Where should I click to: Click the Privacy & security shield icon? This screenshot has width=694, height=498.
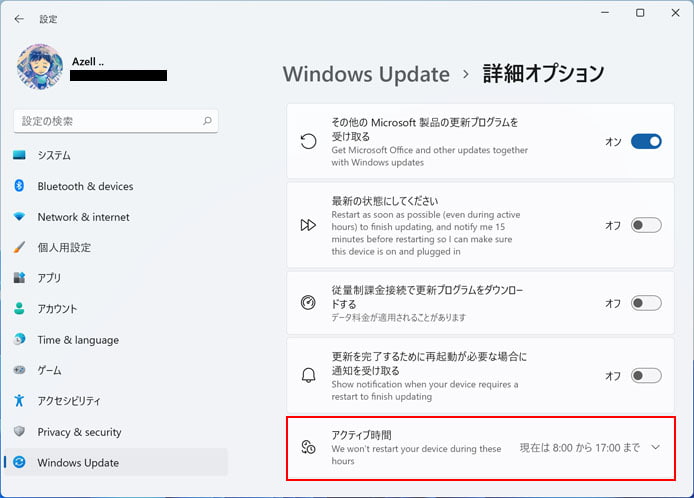pyautogui.click(x=19, y=431)
